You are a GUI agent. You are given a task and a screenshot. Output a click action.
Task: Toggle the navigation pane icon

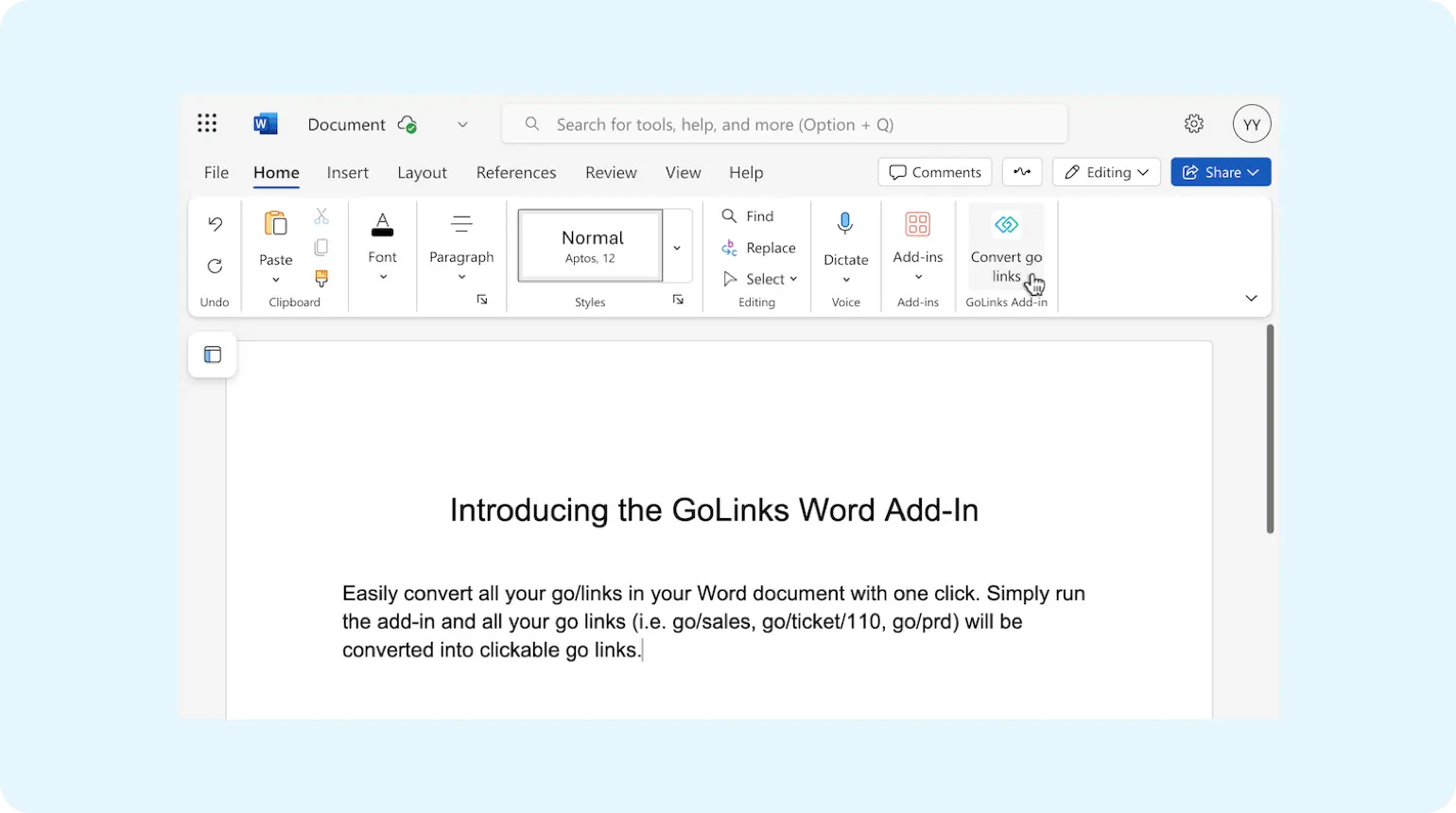tap(211, 355)
